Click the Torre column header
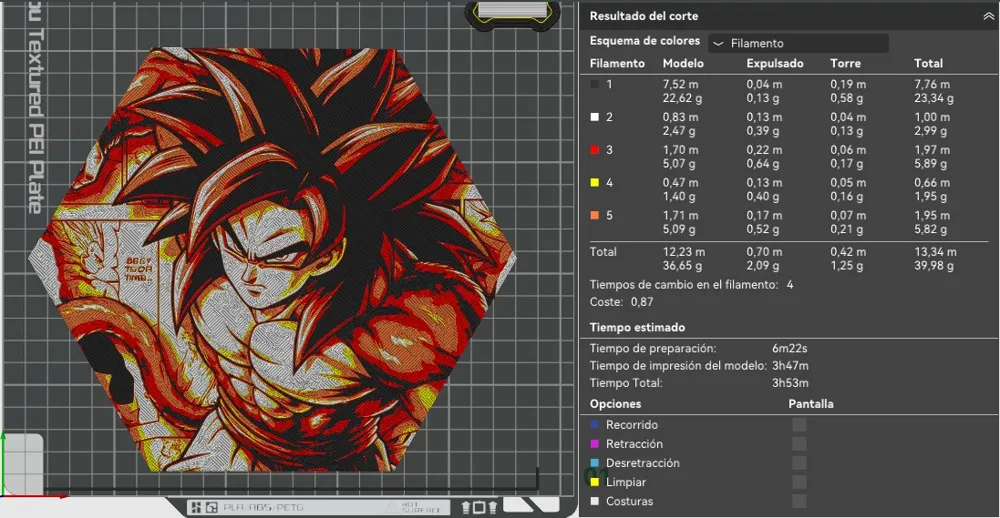Viewport: 1000px width, 518px height. coord(846,63)
